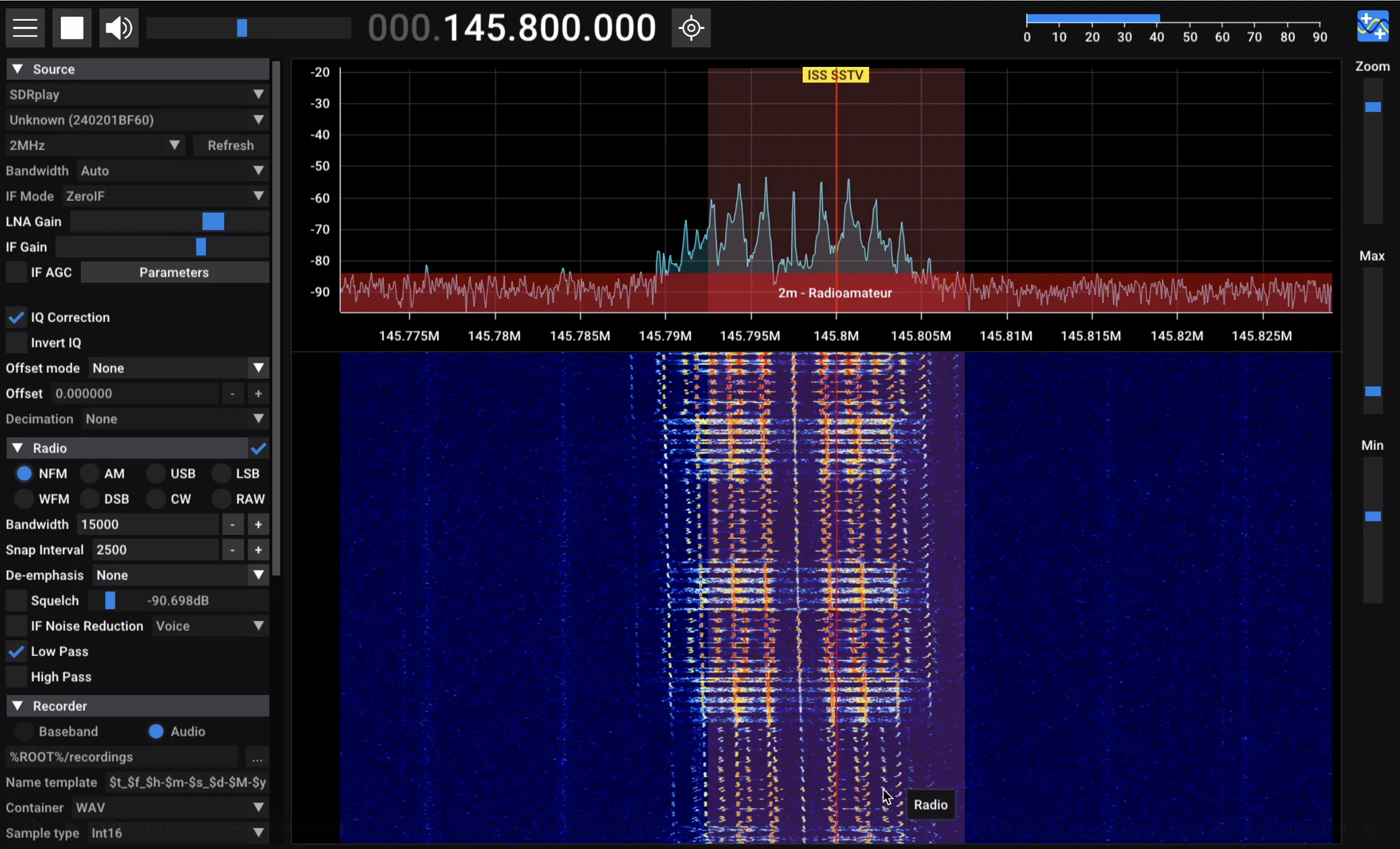The image size is (1400, 849).
Task: Disable IQ Correction
Action: 16,317
